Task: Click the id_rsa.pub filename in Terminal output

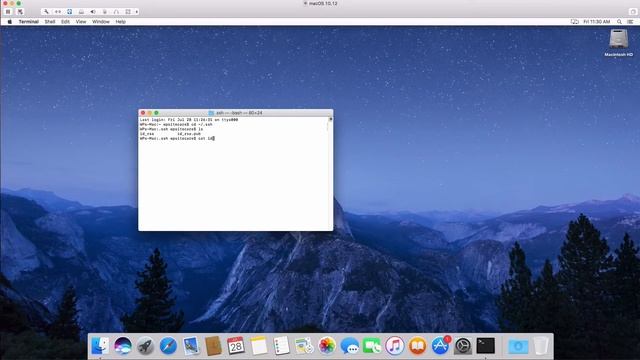Action: 189,133
